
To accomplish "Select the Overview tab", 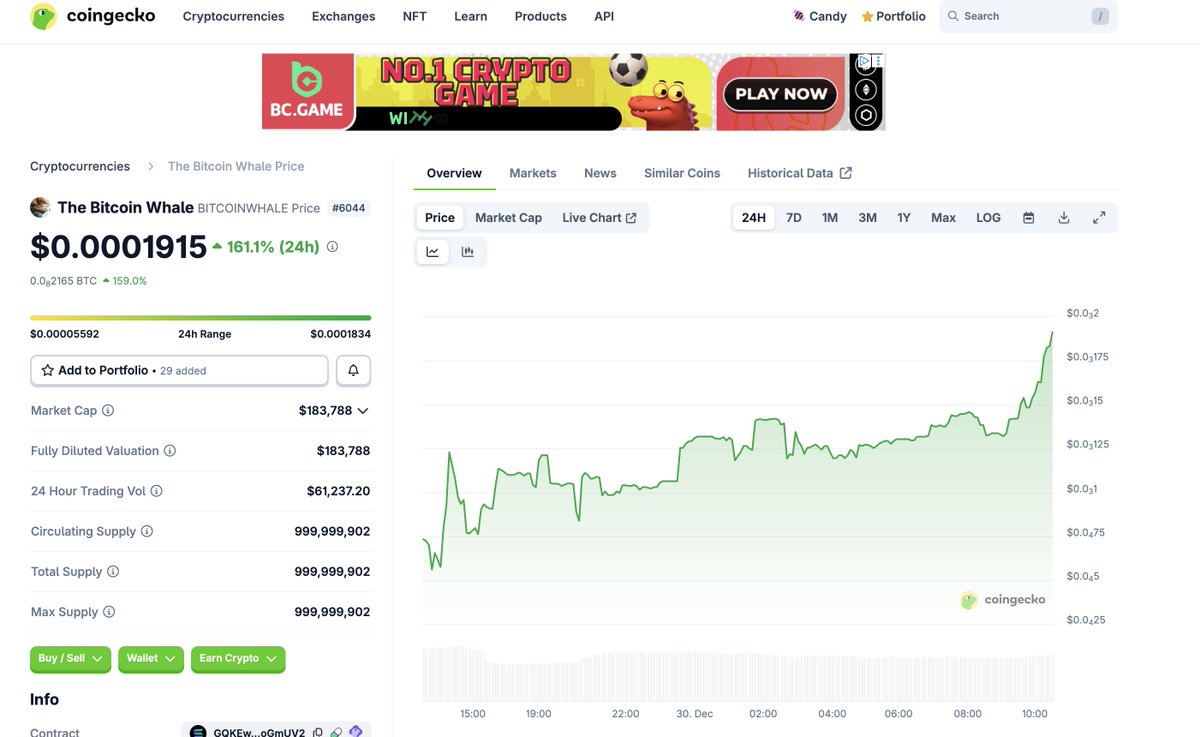I will pyautogui.click(x=454, y=173).
